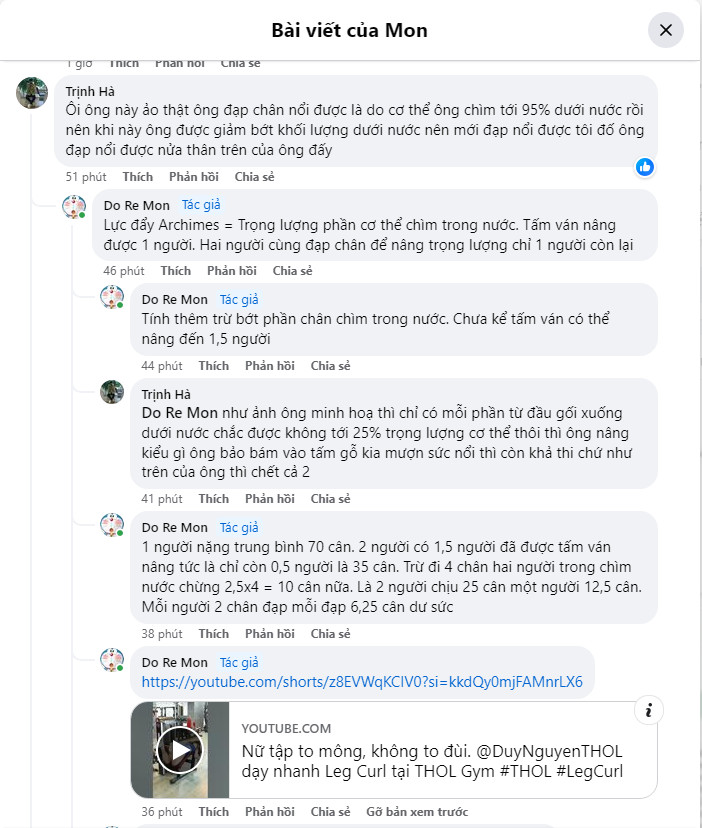Click Do Re Mon avatar on 70 cân comment
The height and width of the screenshot is (828, 702).
click(112, 525)
